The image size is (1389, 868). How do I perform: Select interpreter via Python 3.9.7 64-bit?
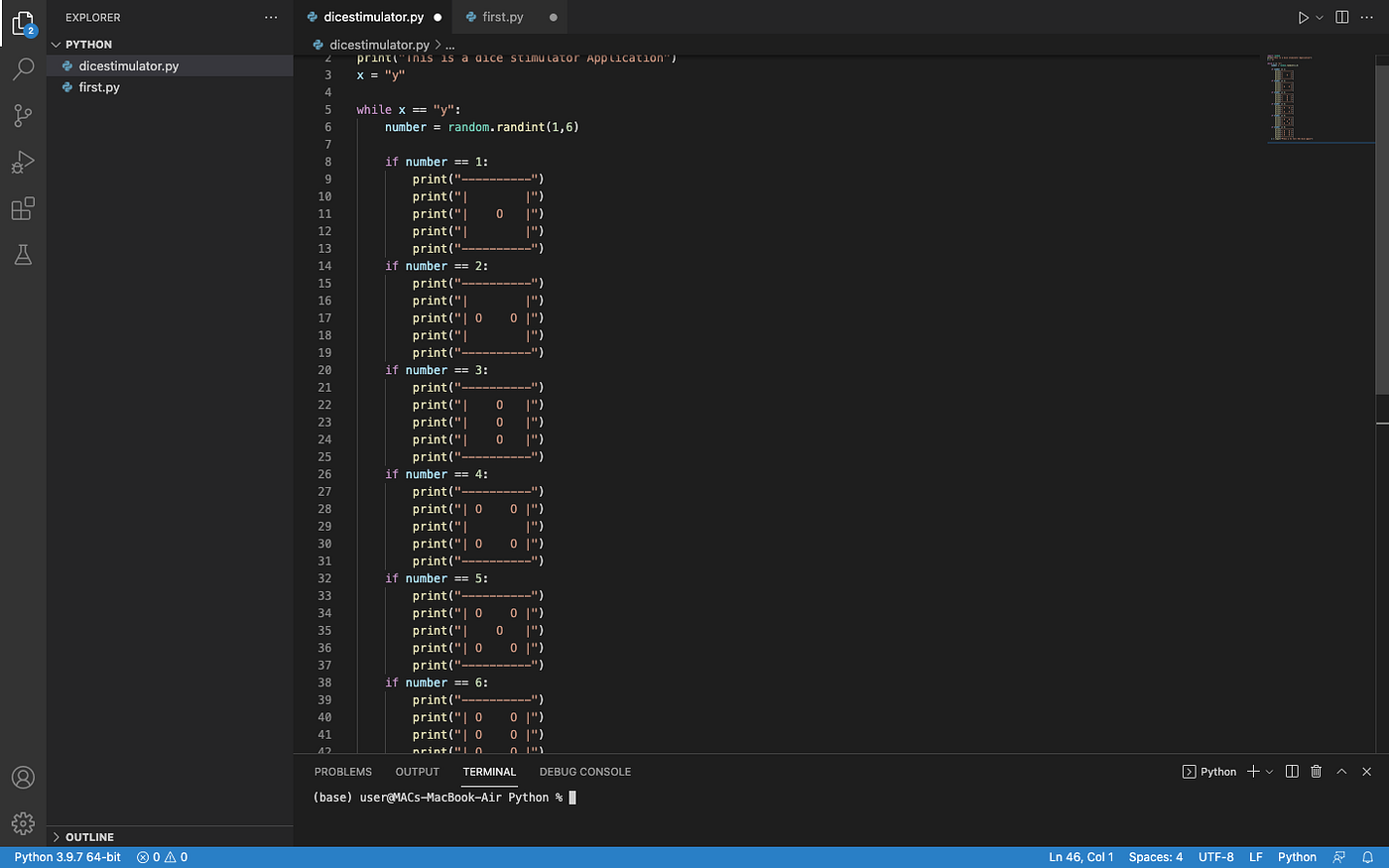[66, 856]
